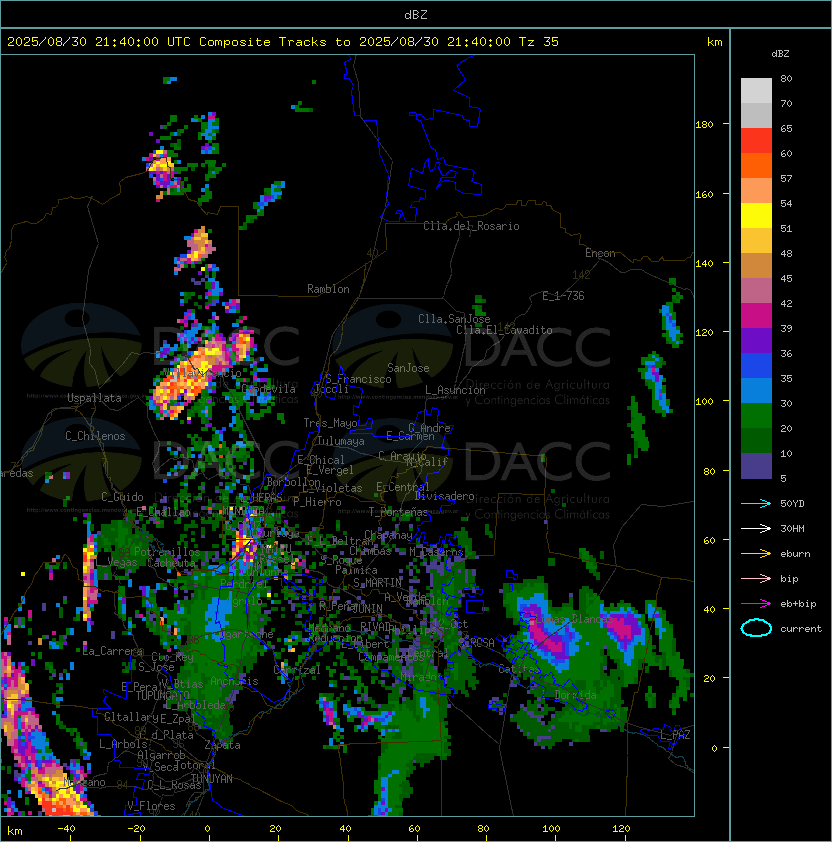This screenshot has width=832, height=842.
Task: Click the 'dBZ' title at the top
Action: (x=416, y=14)
